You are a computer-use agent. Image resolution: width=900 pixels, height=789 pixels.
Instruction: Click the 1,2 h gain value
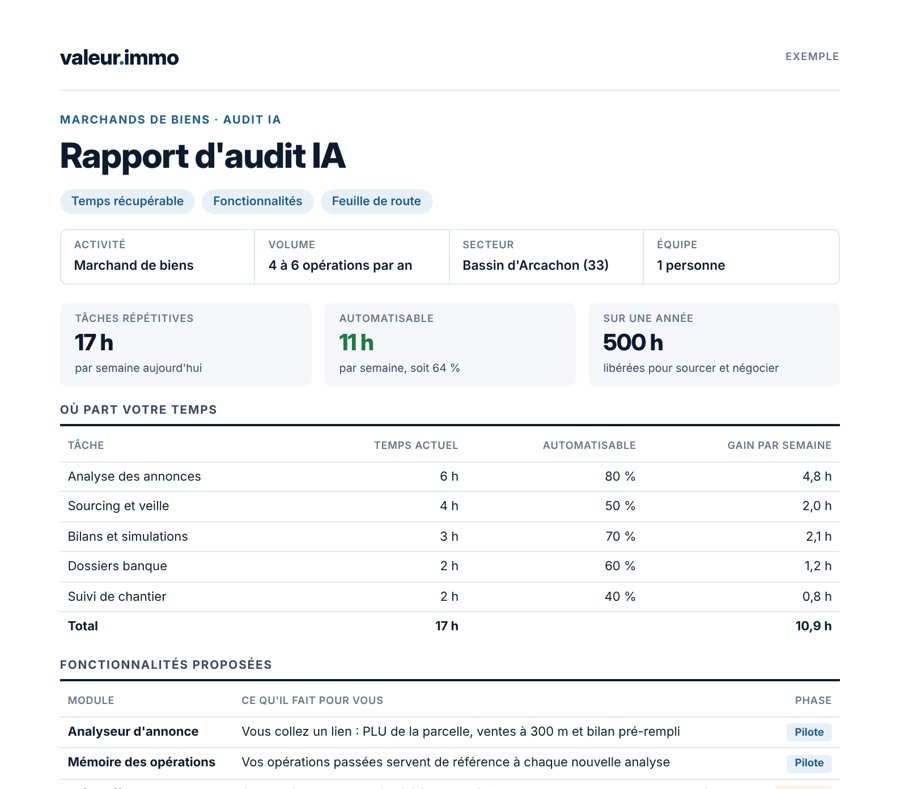point(818,566)
